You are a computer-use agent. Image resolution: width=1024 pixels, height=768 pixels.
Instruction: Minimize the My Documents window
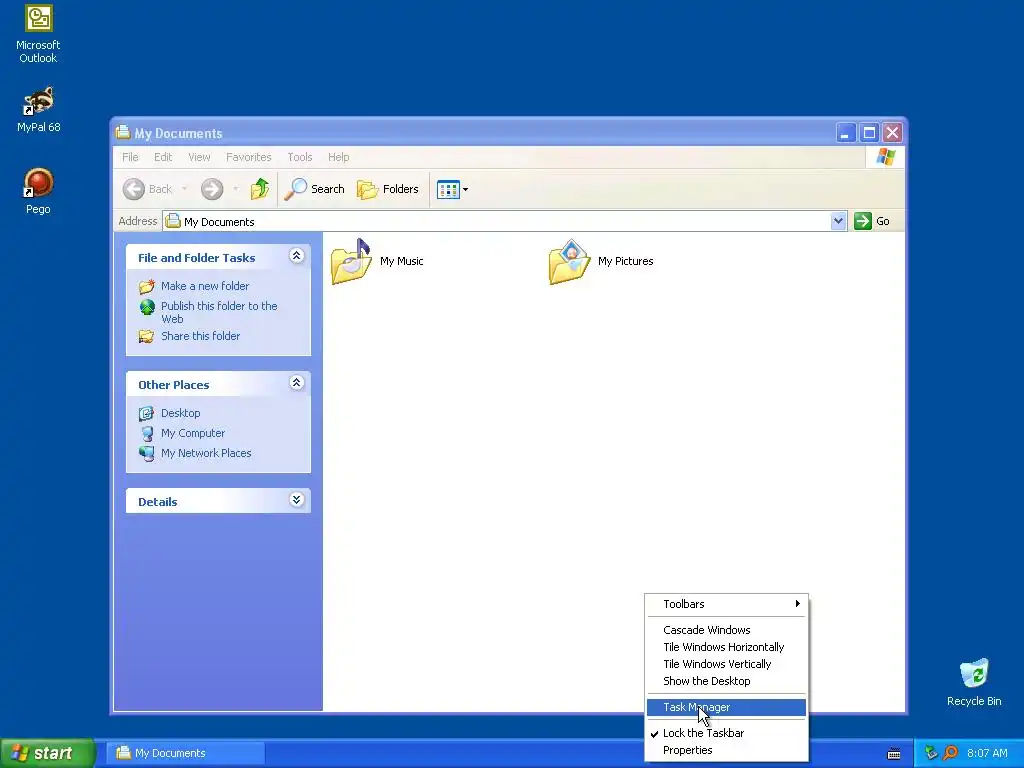[x=846, y=133]
